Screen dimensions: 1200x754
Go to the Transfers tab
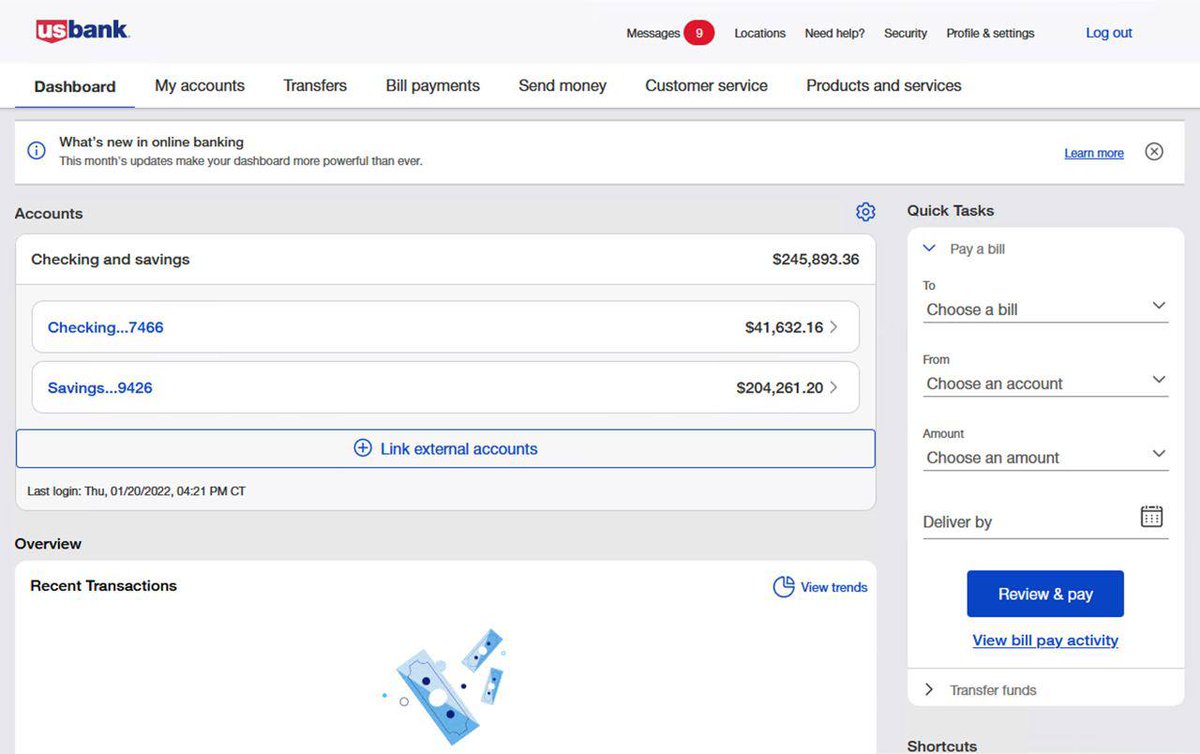pyautogui.click(x=315, y=86)
